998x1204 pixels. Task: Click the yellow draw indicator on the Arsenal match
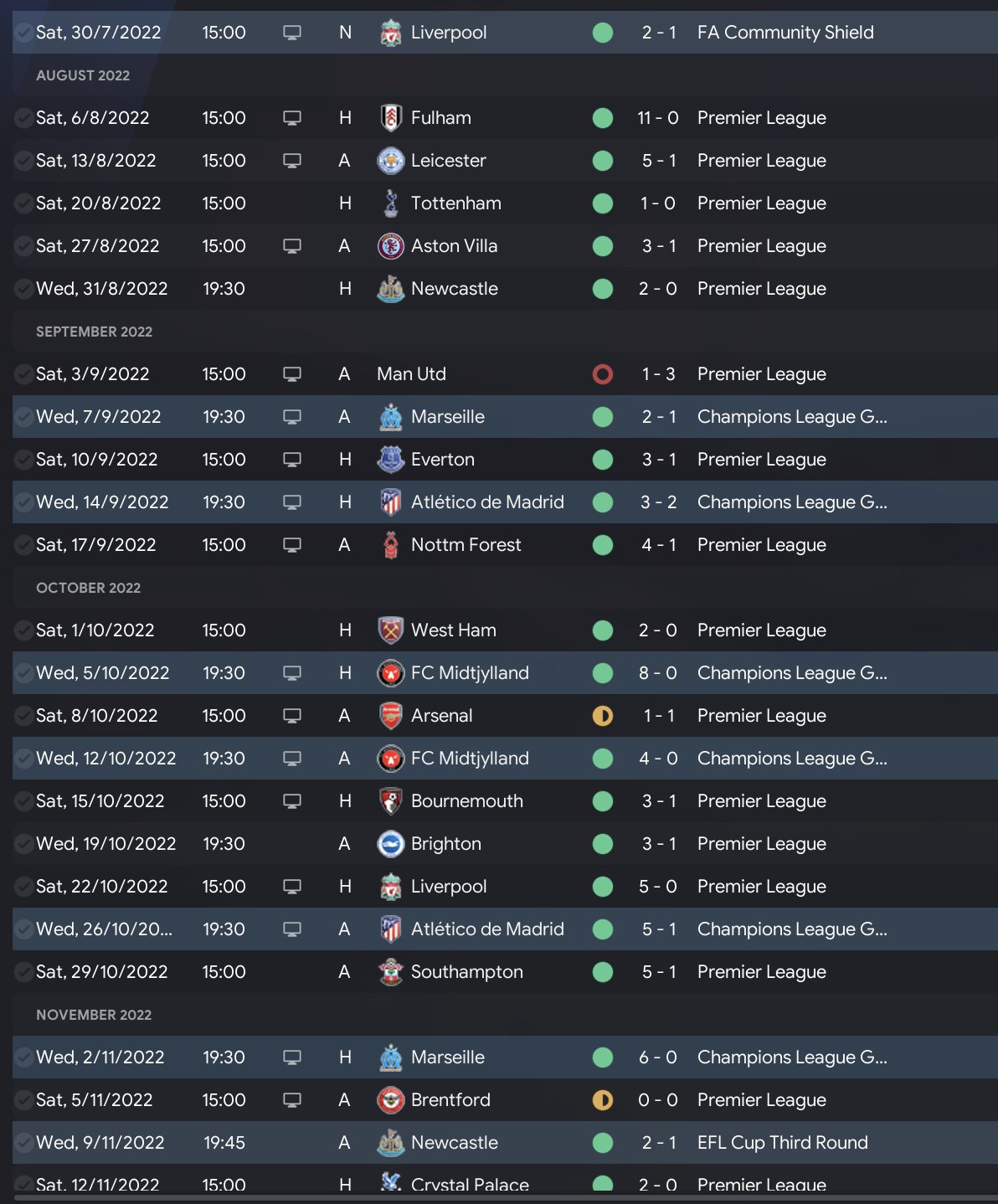click(x=603, y=716)
